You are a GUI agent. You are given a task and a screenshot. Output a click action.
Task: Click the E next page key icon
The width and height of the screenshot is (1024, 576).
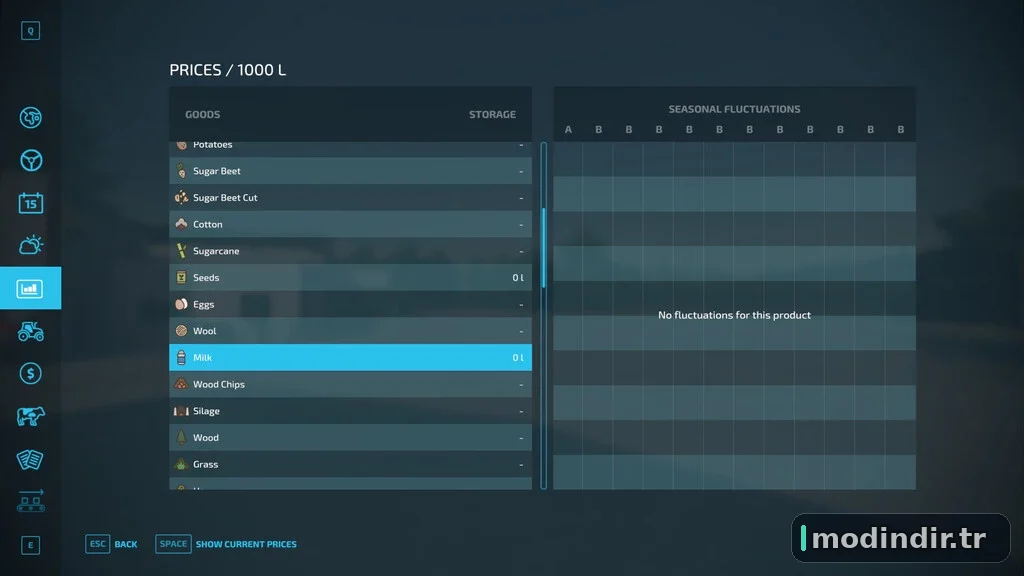(31, 545)
